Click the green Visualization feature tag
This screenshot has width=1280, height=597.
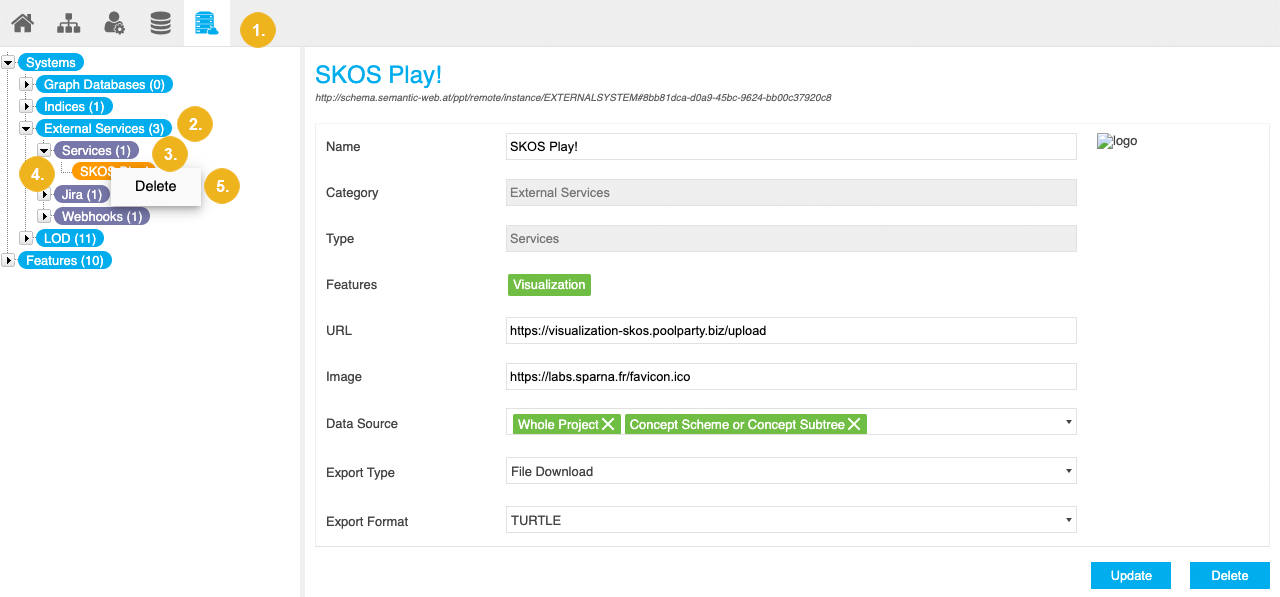[549, 285]
